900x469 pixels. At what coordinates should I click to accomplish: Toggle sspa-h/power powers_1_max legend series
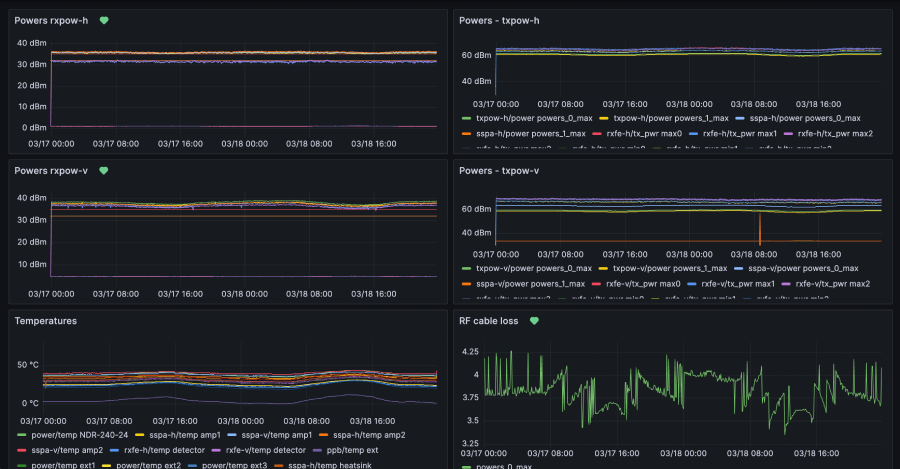[530, 134]
